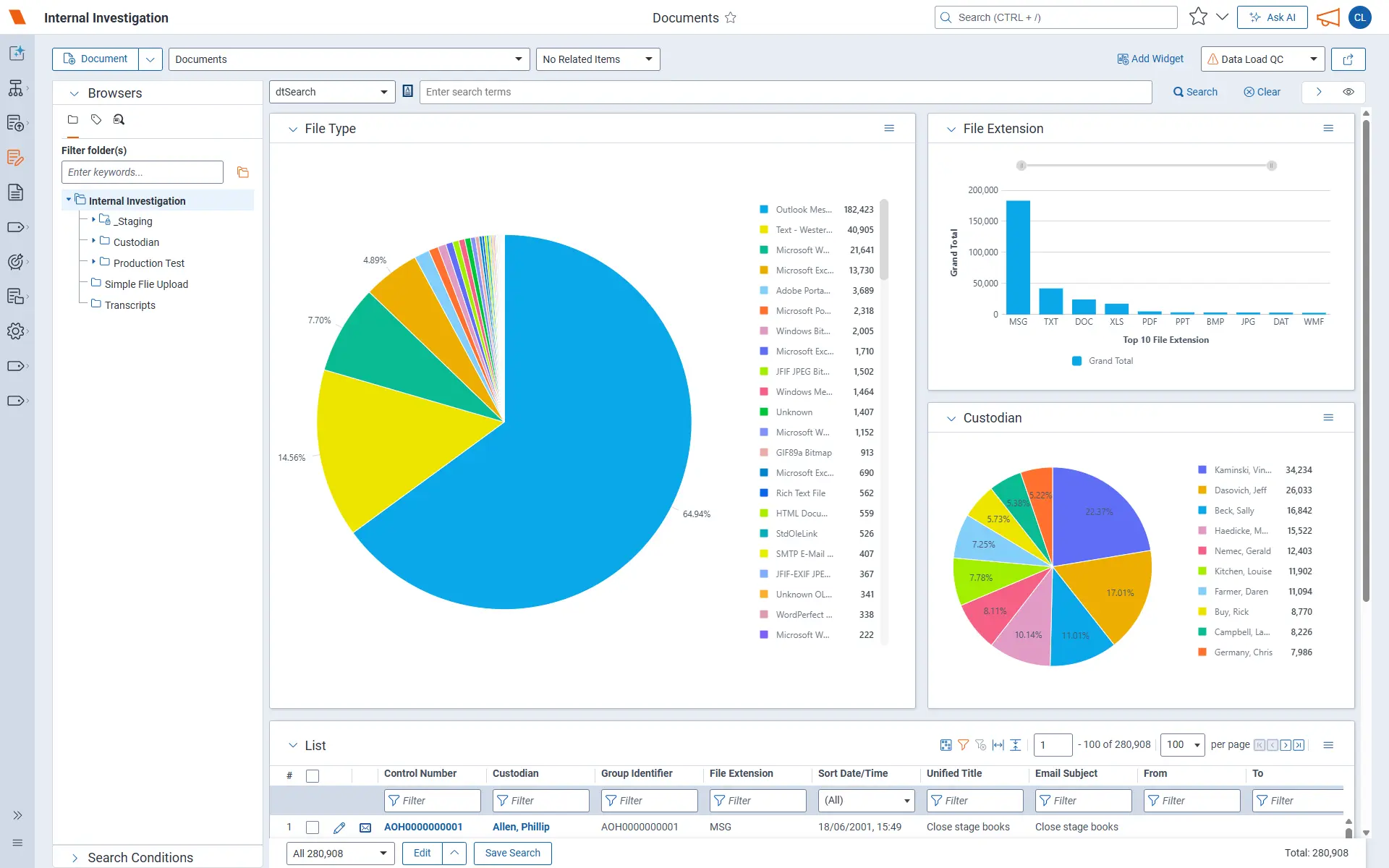Open the dtSearch index dropdown

click(332, 92)
